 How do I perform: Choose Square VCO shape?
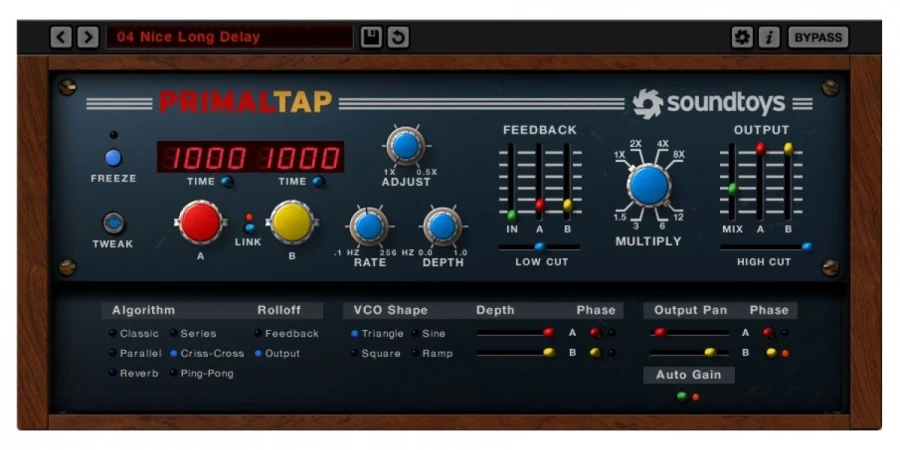[376, 354]
